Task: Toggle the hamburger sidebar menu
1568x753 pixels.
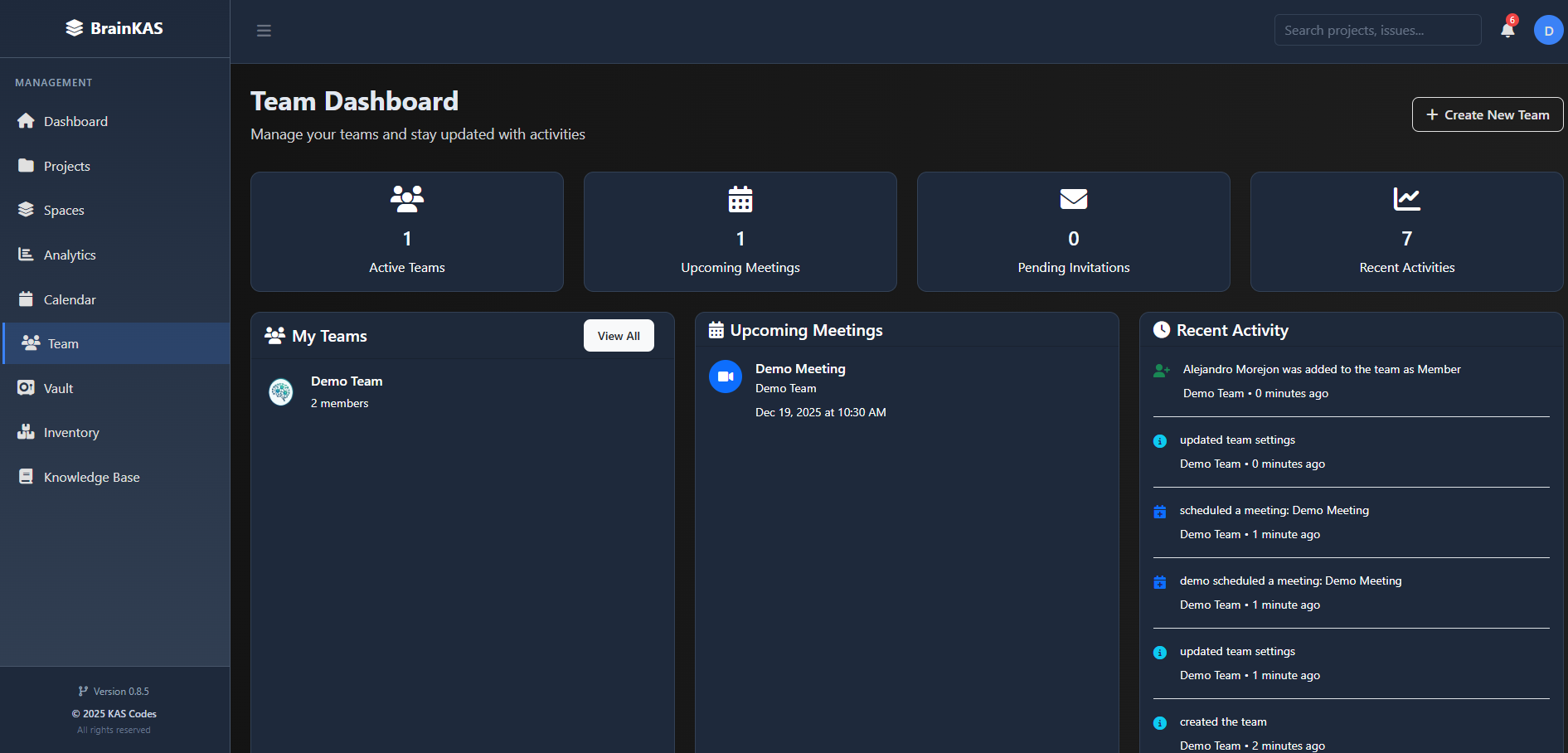Action: (264, 31)
